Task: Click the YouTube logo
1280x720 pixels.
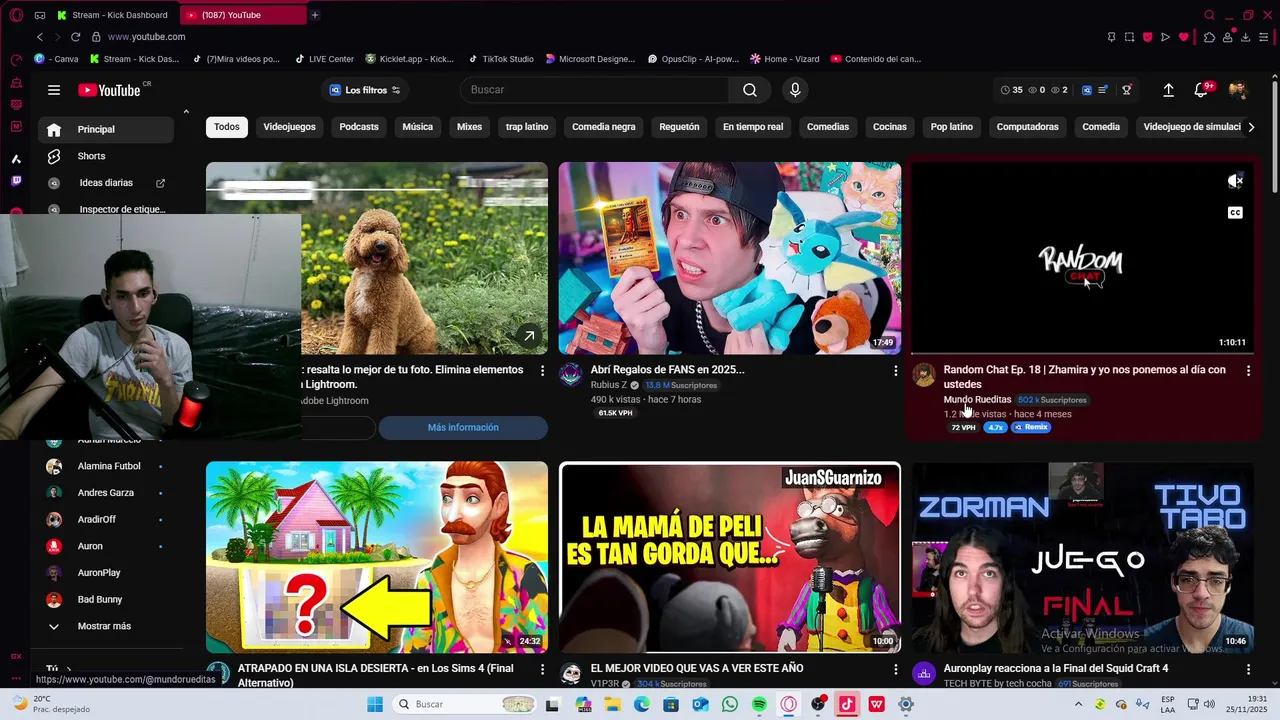Action: click(110, 90)
